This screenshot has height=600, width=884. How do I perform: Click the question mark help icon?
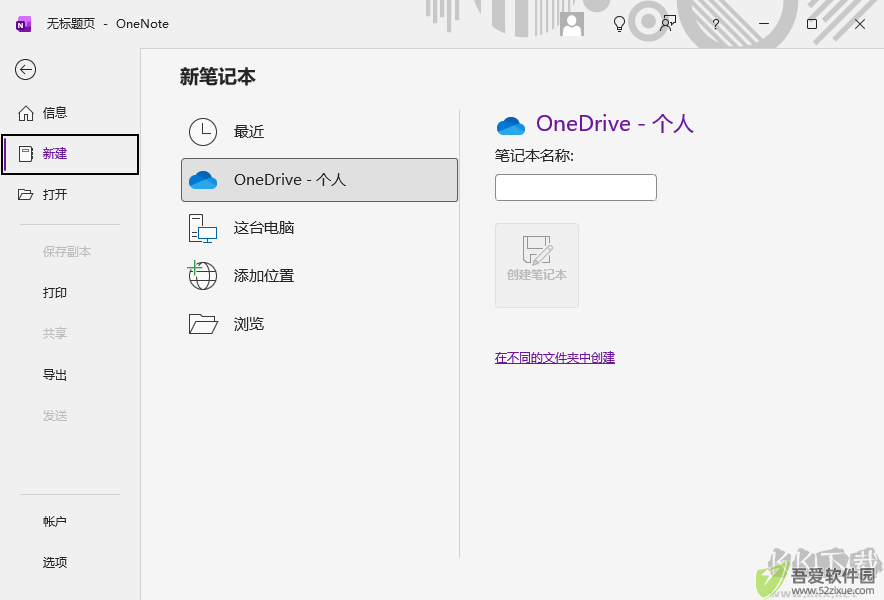[715, 24]
